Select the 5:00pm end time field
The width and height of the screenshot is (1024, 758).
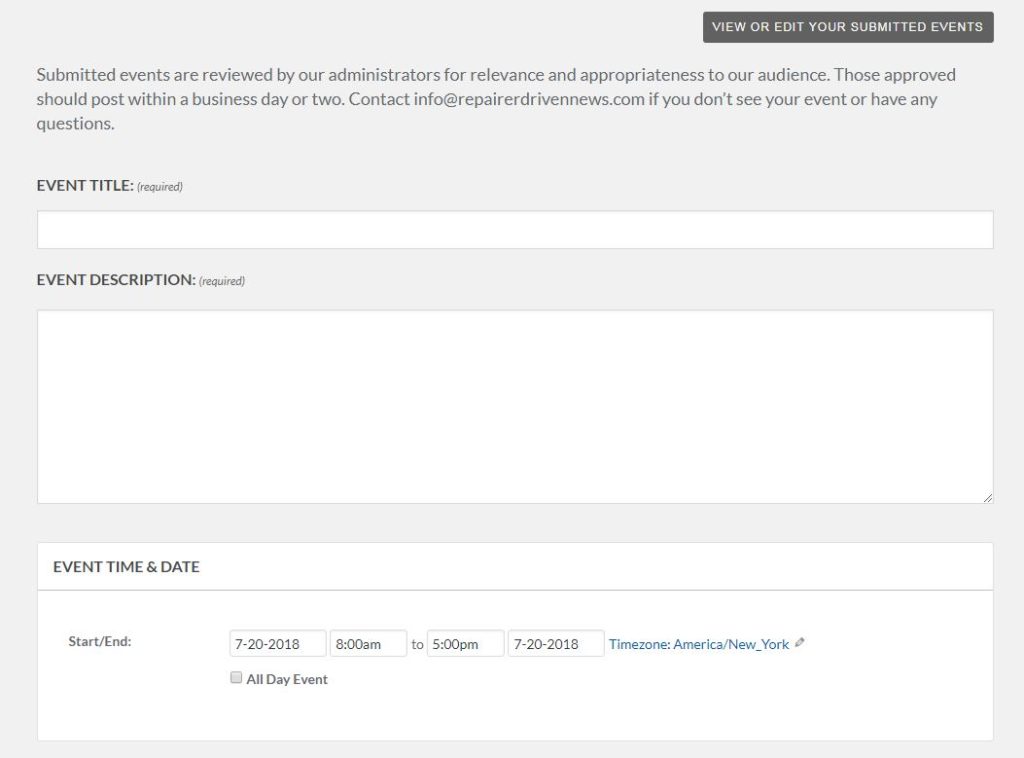pyautogui.click(x=465, y=644)
